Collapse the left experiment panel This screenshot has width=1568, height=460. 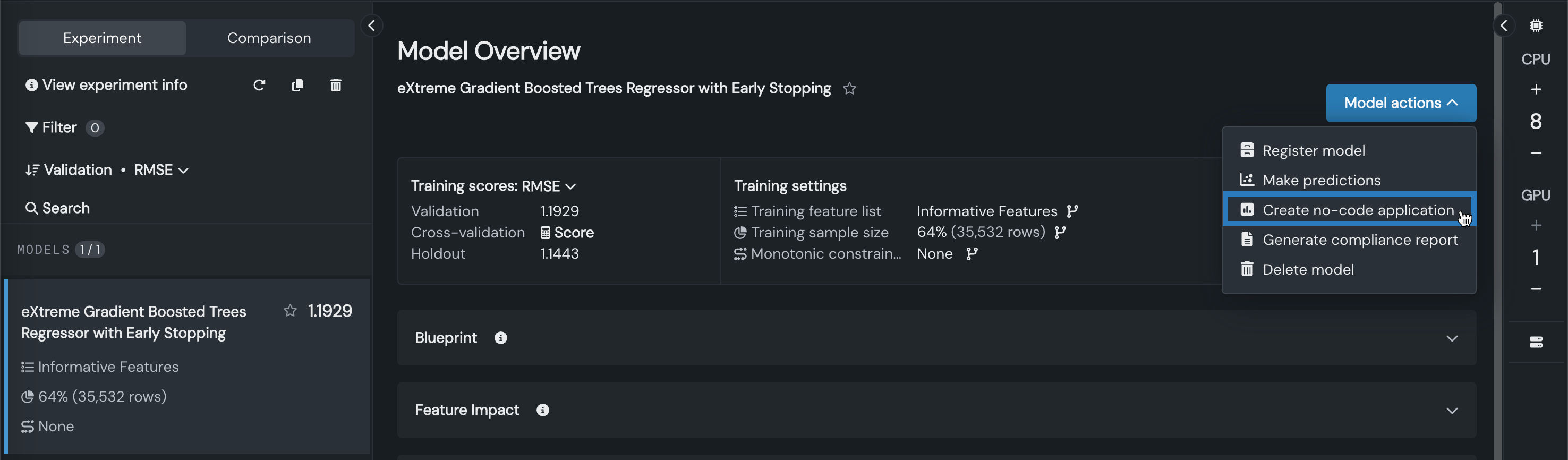tap(372, 25)
